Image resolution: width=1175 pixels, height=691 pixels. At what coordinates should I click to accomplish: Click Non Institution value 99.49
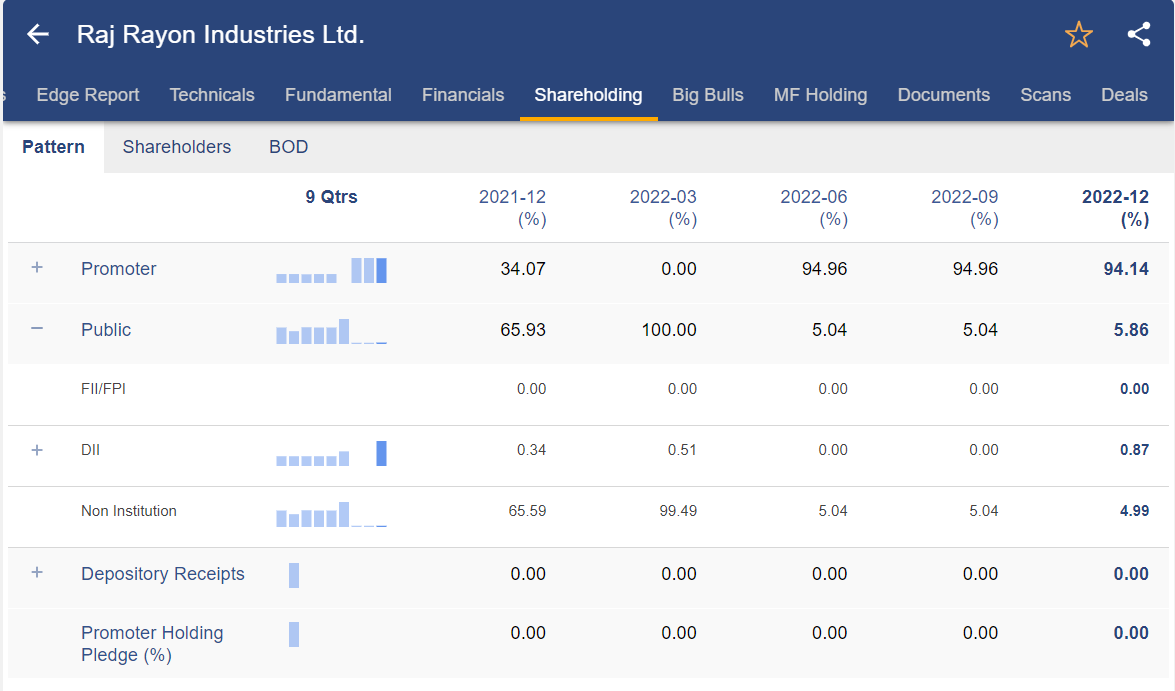tap(678, 511)
